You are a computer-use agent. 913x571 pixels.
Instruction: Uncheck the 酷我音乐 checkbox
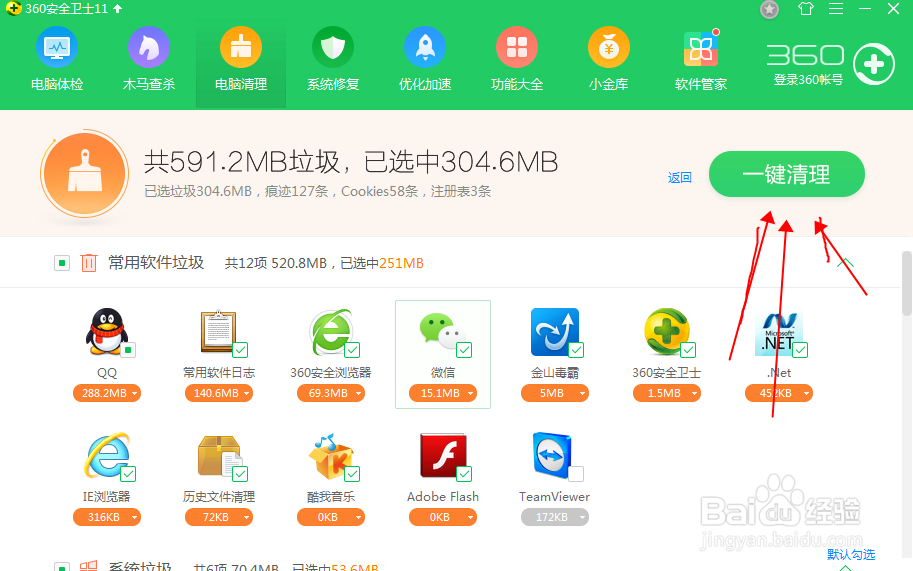(x=352, y=474)
